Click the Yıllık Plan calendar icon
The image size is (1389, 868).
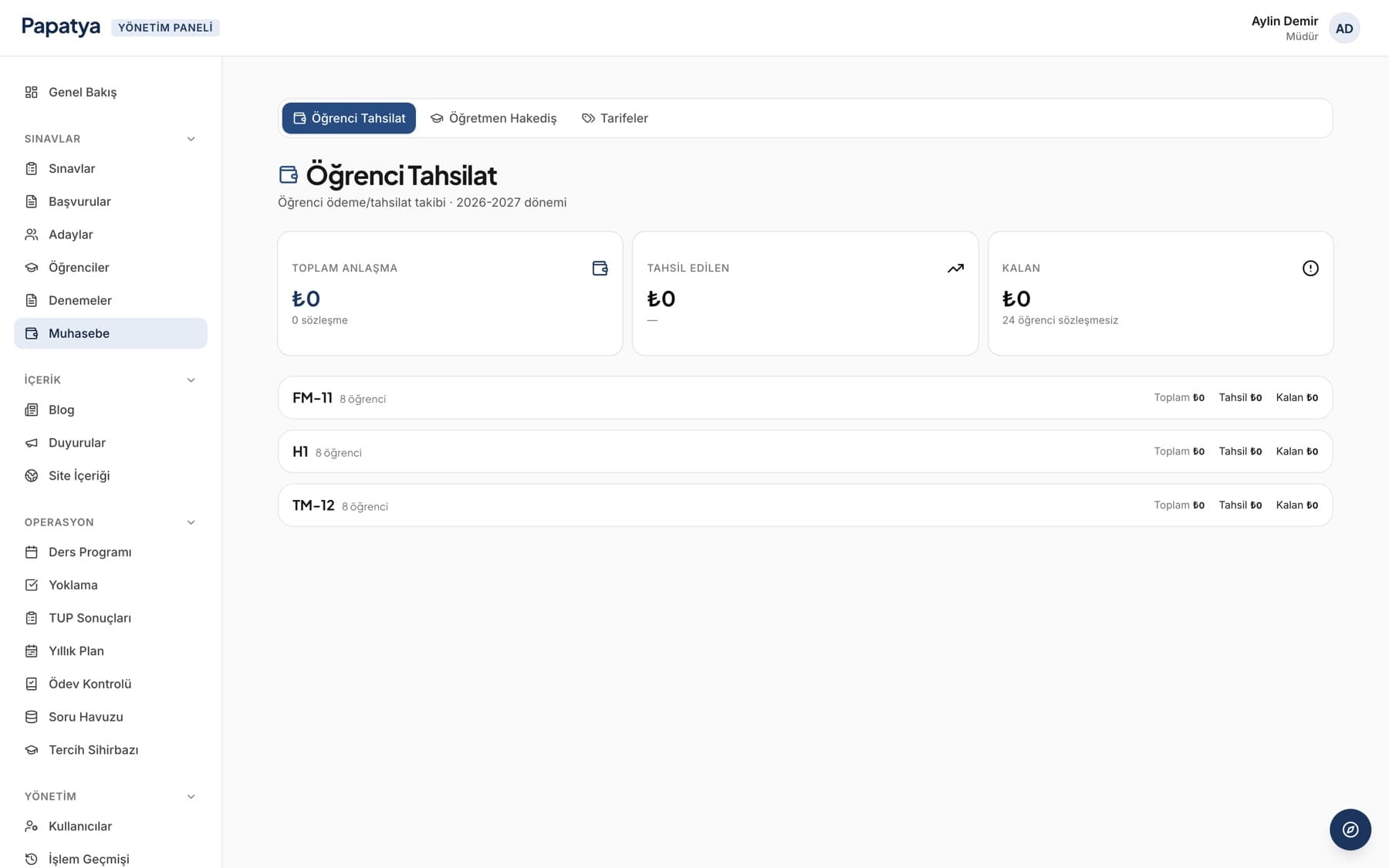pyautogui.click(x=32, y=650)
